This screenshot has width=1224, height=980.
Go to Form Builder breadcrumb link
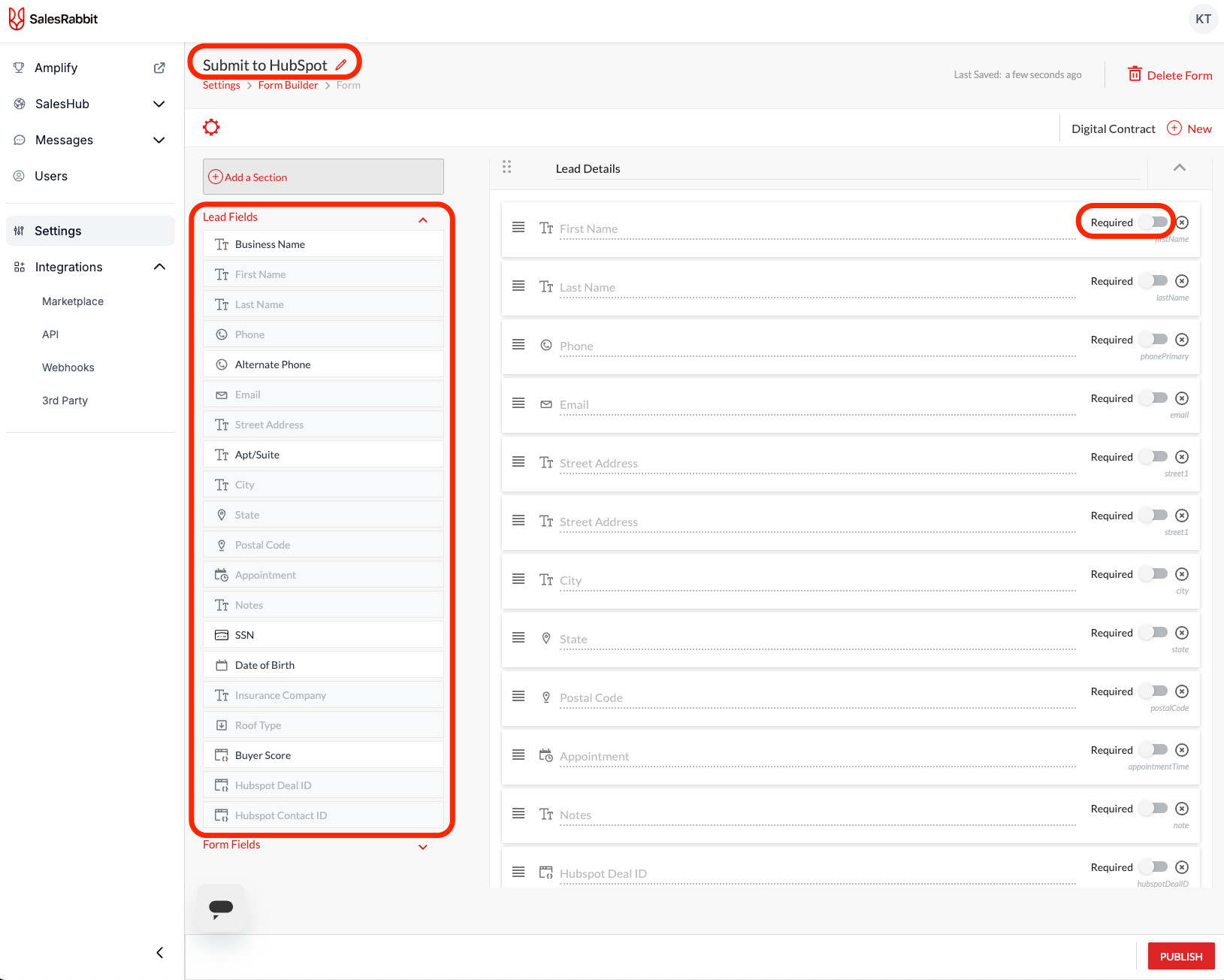tap(288, 85)
